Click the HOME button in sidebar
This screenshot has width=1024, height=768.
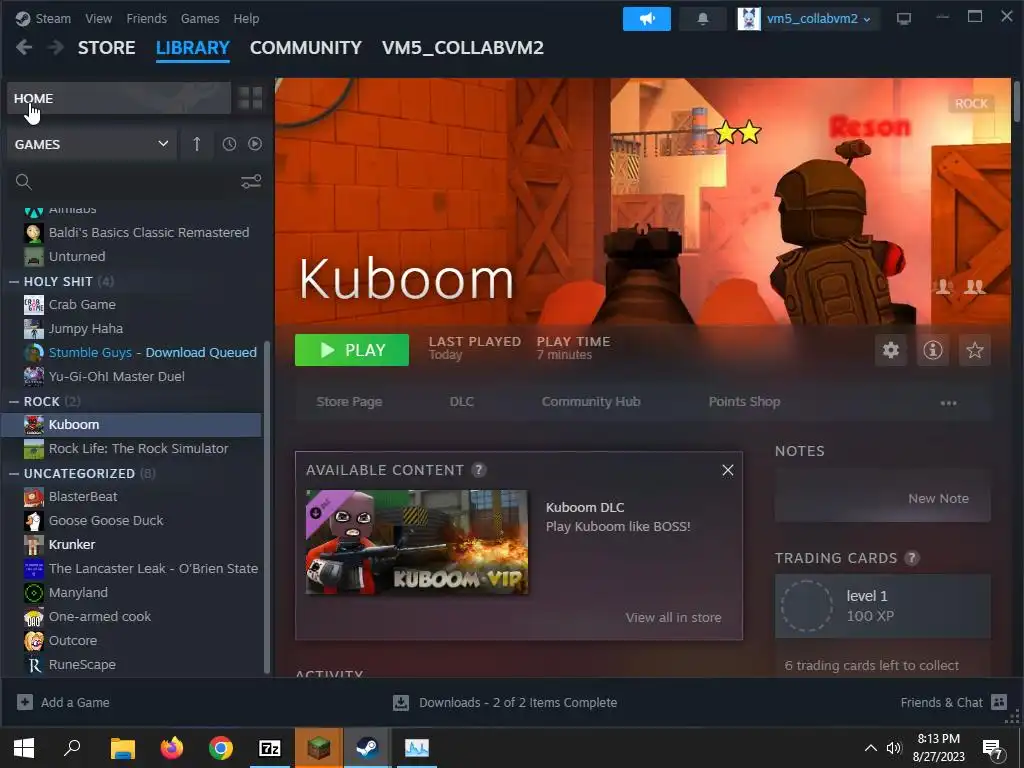(x=119, y=98)
